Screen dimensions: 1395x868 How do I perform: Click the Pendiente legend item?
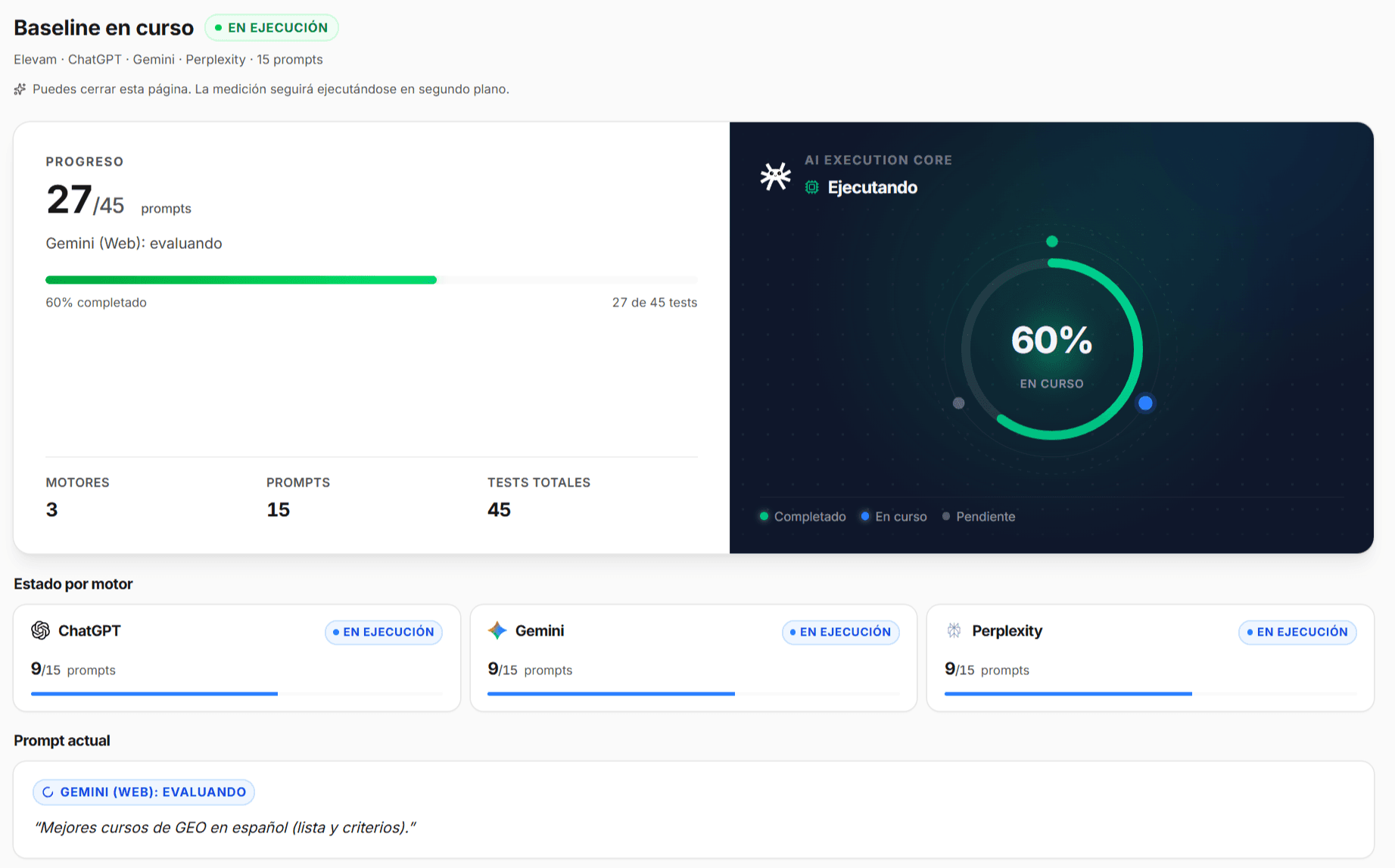pyautogui.click(x=979, y=517)
